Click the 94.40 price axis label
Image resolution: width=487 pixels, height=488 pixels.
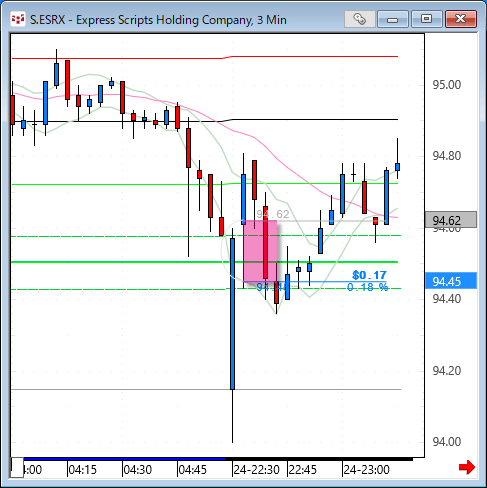tap(447, 299)
